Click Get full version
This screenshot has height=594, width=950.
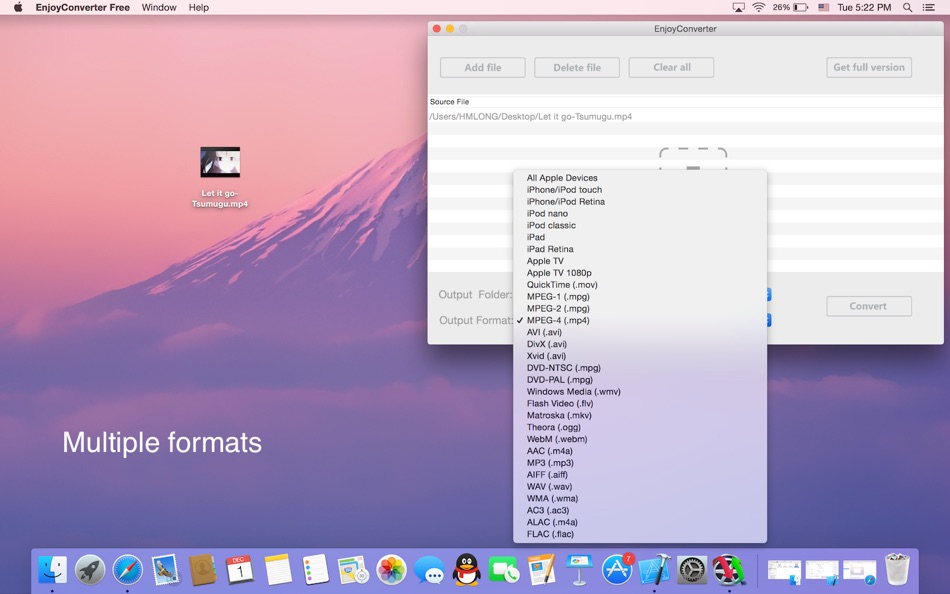pyautogui.click(x=869, y=67)
